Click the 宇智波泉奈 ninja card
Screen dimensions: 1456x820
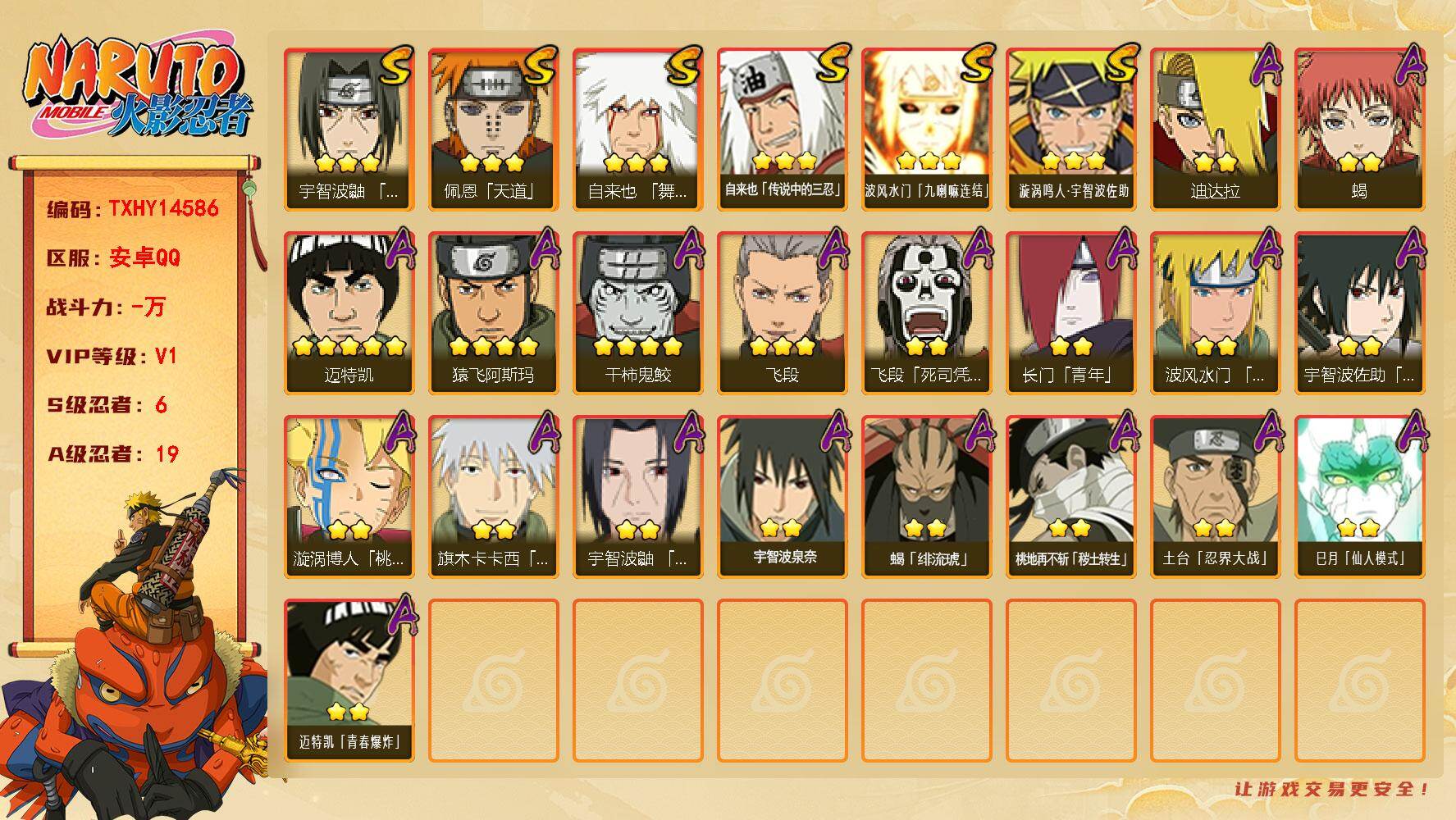click(782, 497)
